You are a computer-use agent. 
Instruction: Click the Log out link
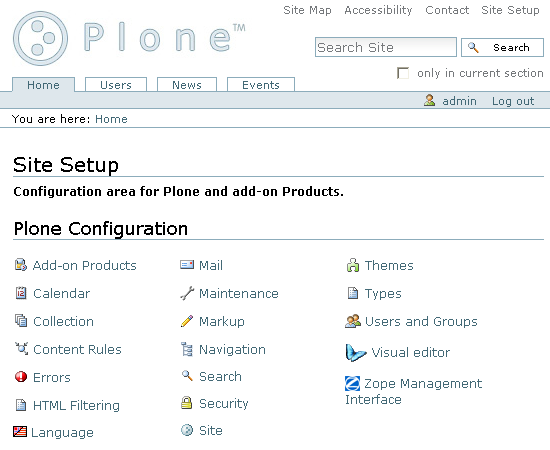[513, 101]
